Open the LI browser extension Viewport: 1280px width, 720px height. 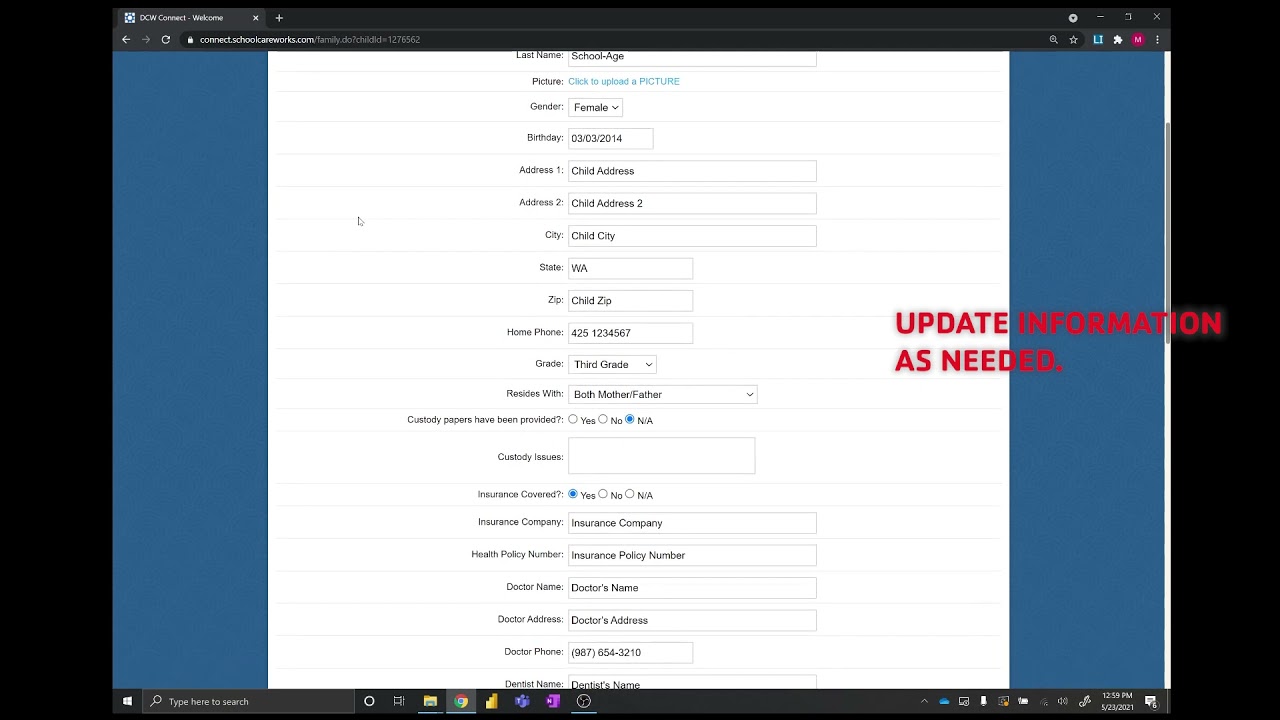click(1098, 40)
